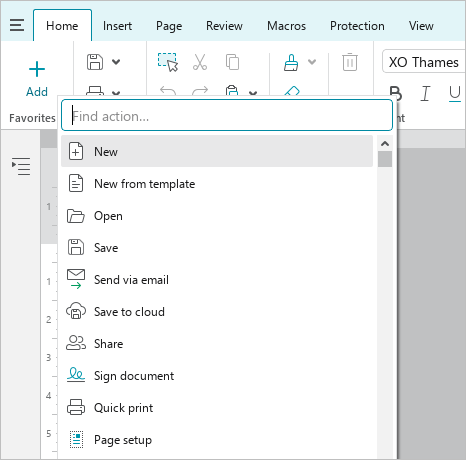Focus the Find action search field
Screen dimensions: 466x460
pos(227,115)
